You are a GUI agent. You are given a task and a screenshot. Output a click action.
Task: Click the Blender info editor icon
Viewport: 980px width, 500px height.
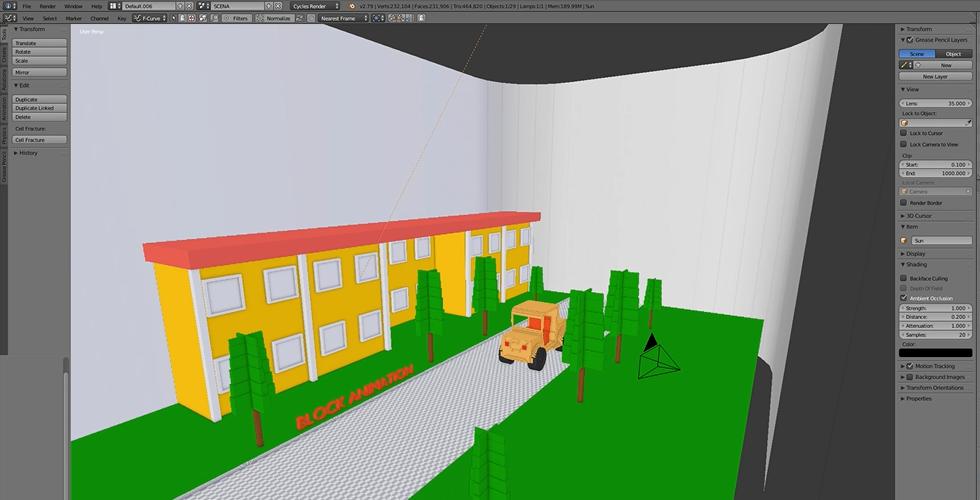click(x=7, y=6)
